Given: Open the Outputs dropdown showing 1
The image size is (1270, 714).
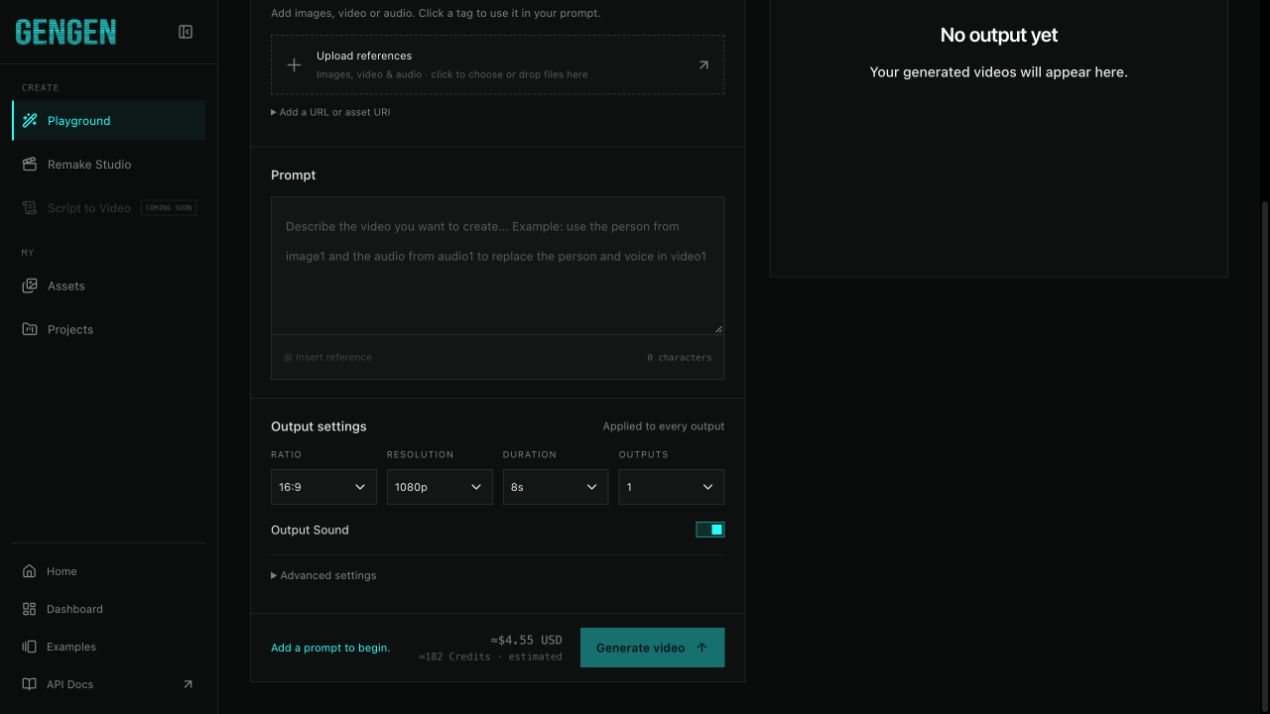Looking at the screenshot, I should click(x=672, y=487).
